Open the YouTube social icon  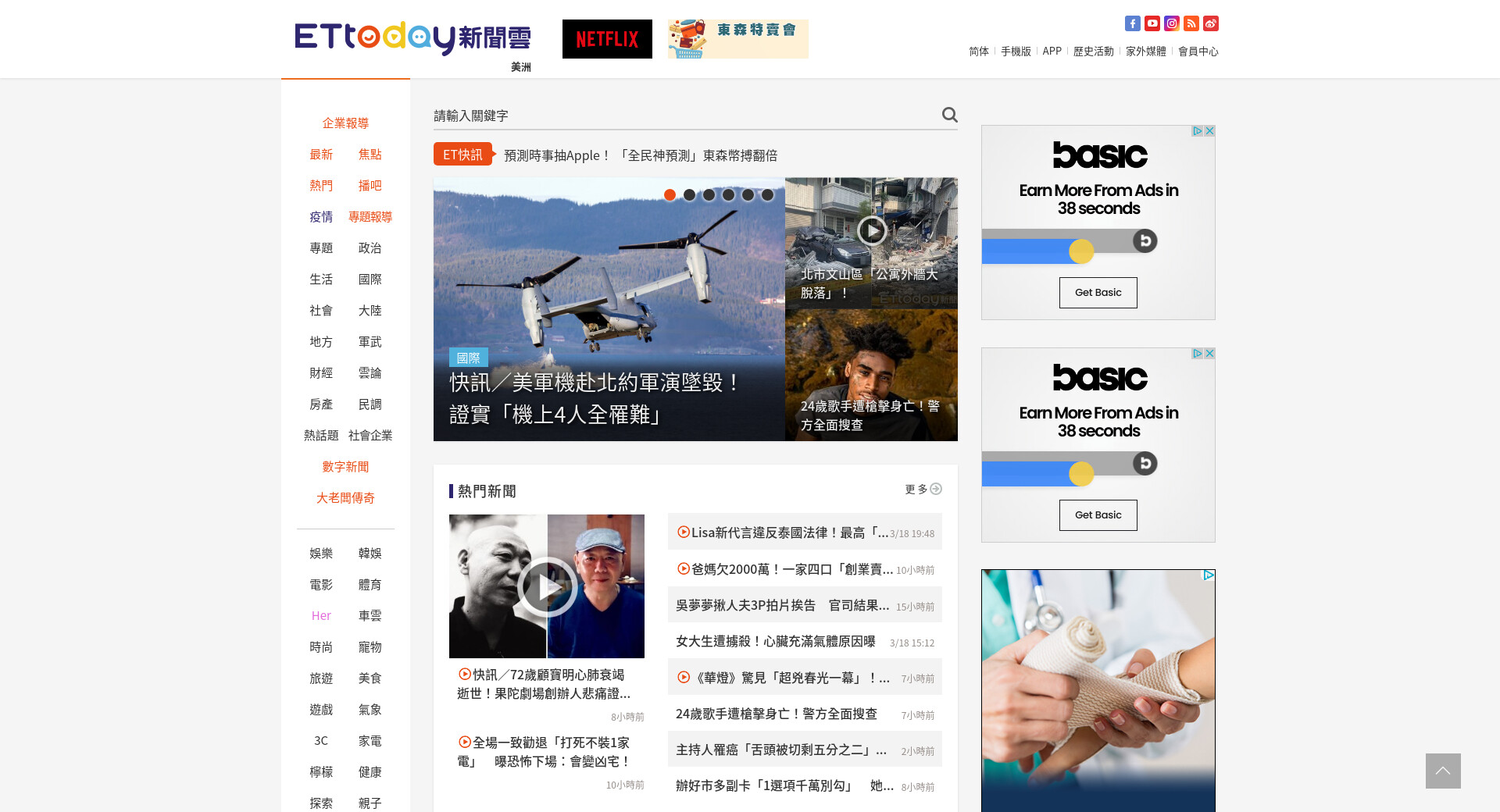(x=1152, y=23)
